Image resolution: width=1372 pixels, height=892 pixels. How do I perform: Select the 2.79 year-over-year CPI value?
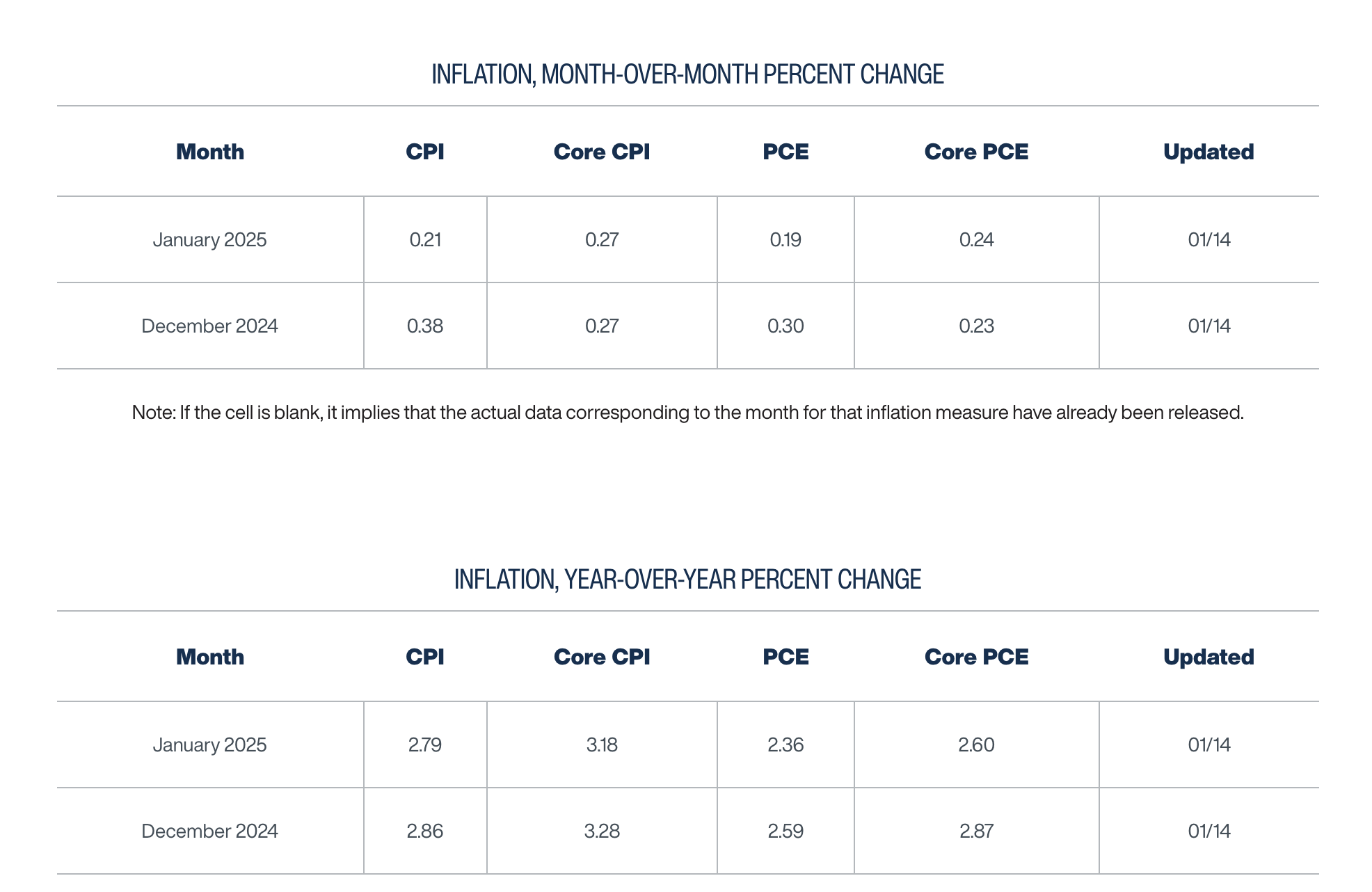click(x=425, y=745)
